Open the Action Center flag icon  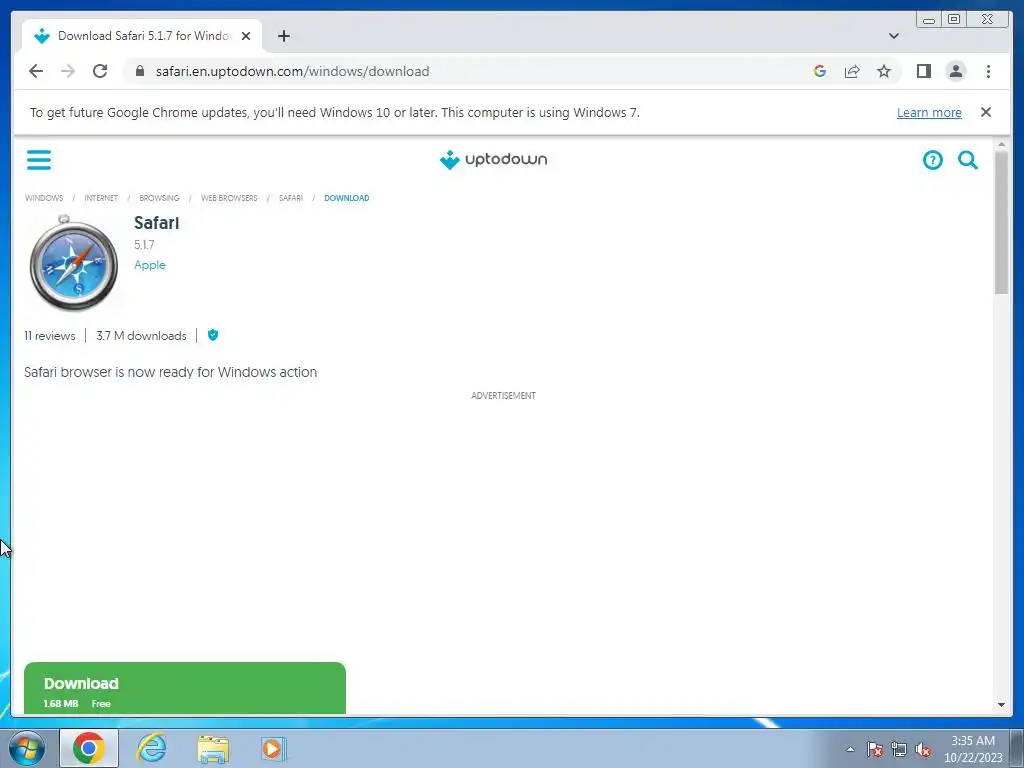pyautogui.click(x=875, y=749)
